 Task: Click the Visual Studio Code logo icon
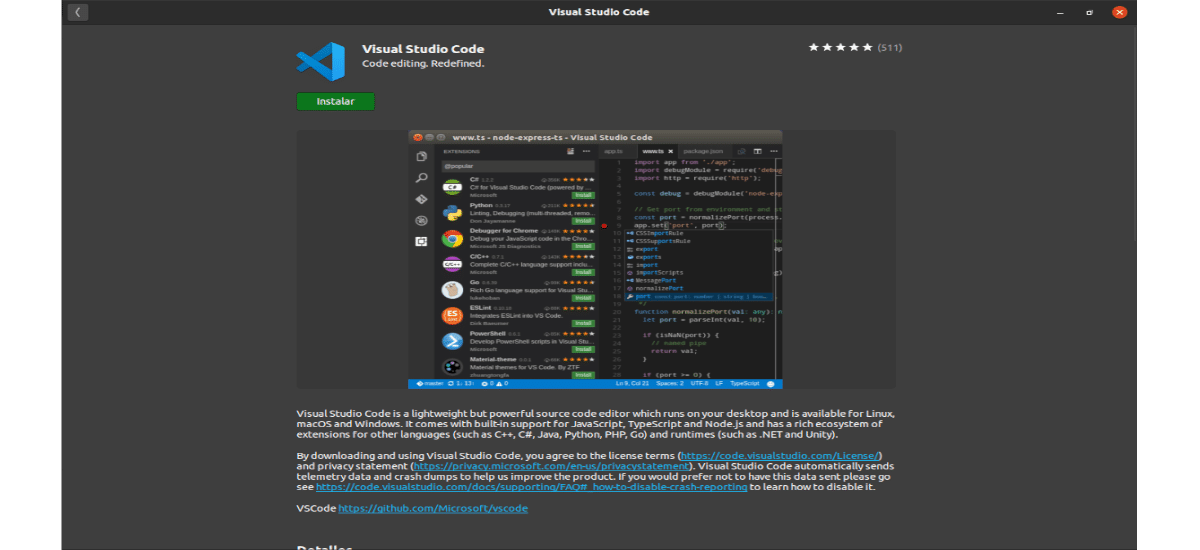(320, 59)
